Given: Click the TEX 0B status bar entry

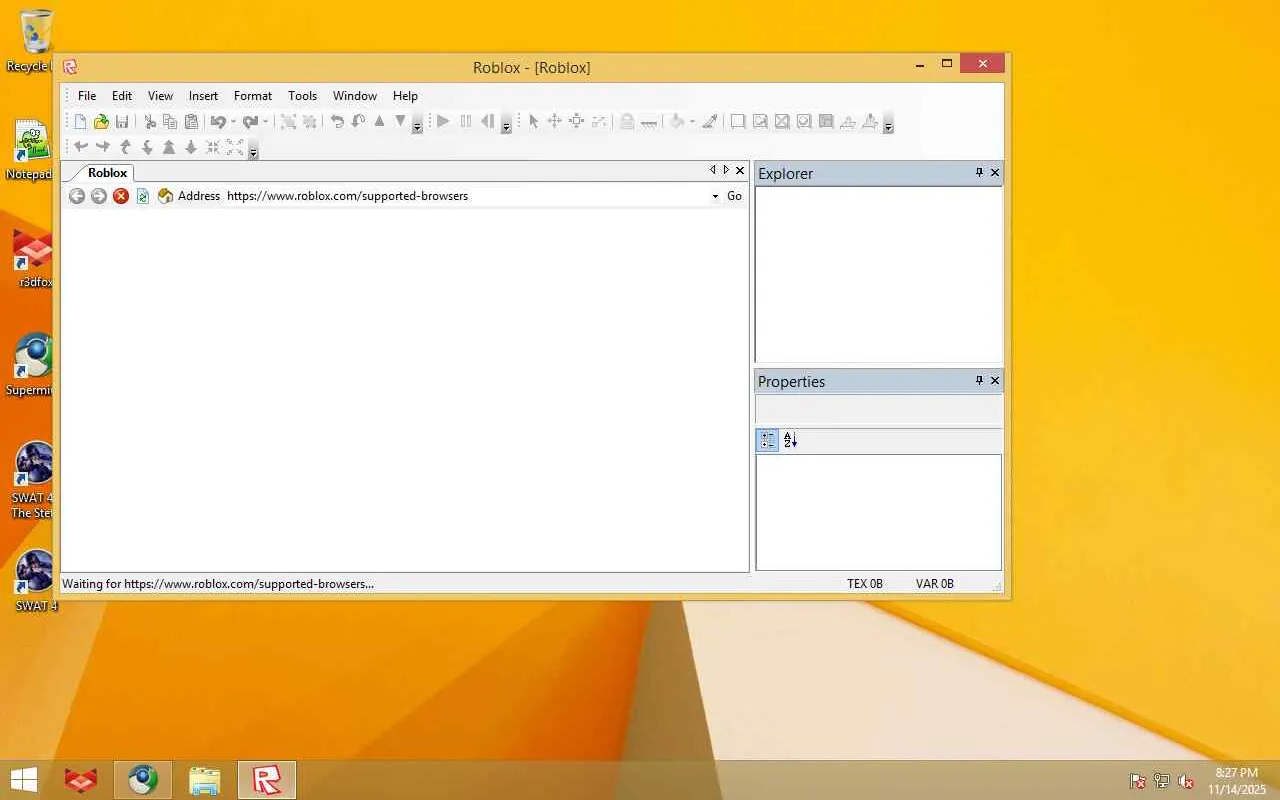Looking at the screenshot, I should 865,584.
